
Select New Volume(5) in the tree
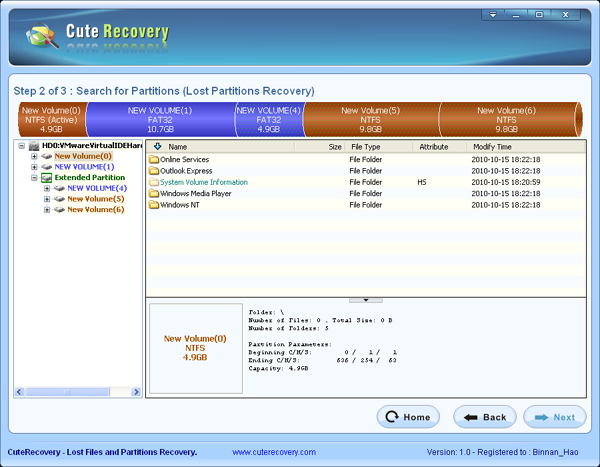point(96,199)
